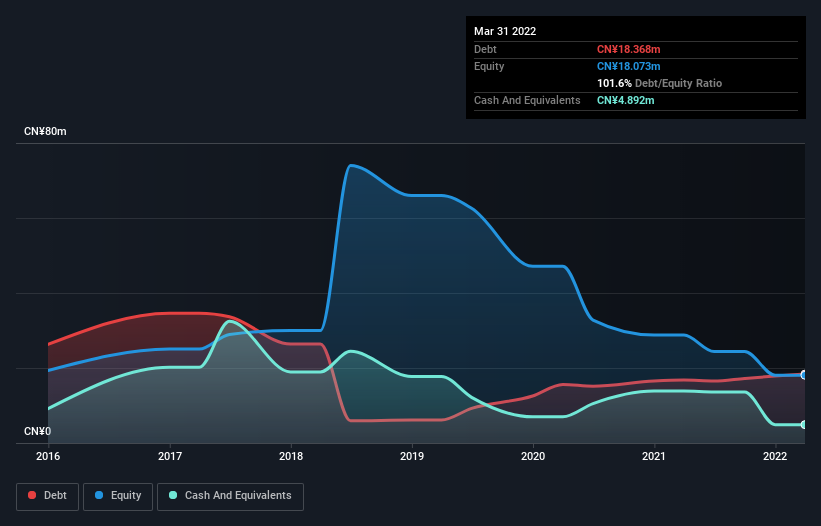
Task: Click the blue Equity legend dot
Action: pos(99,495)
